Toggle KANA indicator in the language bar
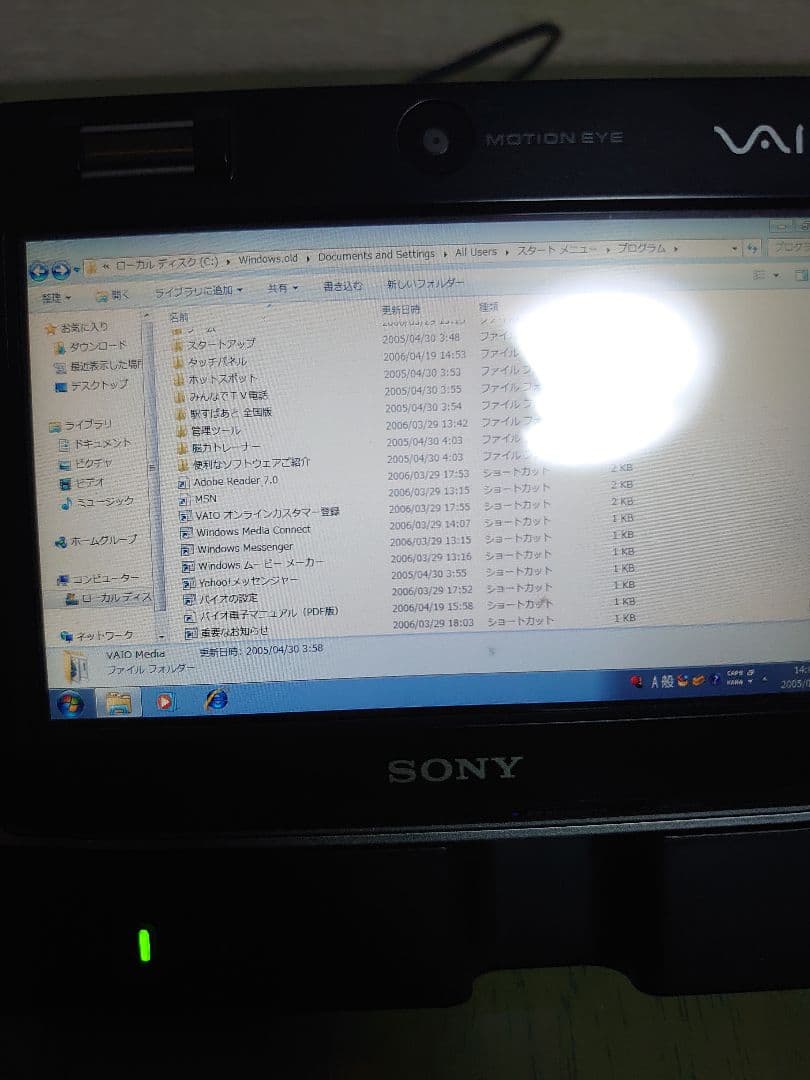Image resolution: width=810 pixels, height=1080 pixels. pyautogui.click(x=734, y=681)
